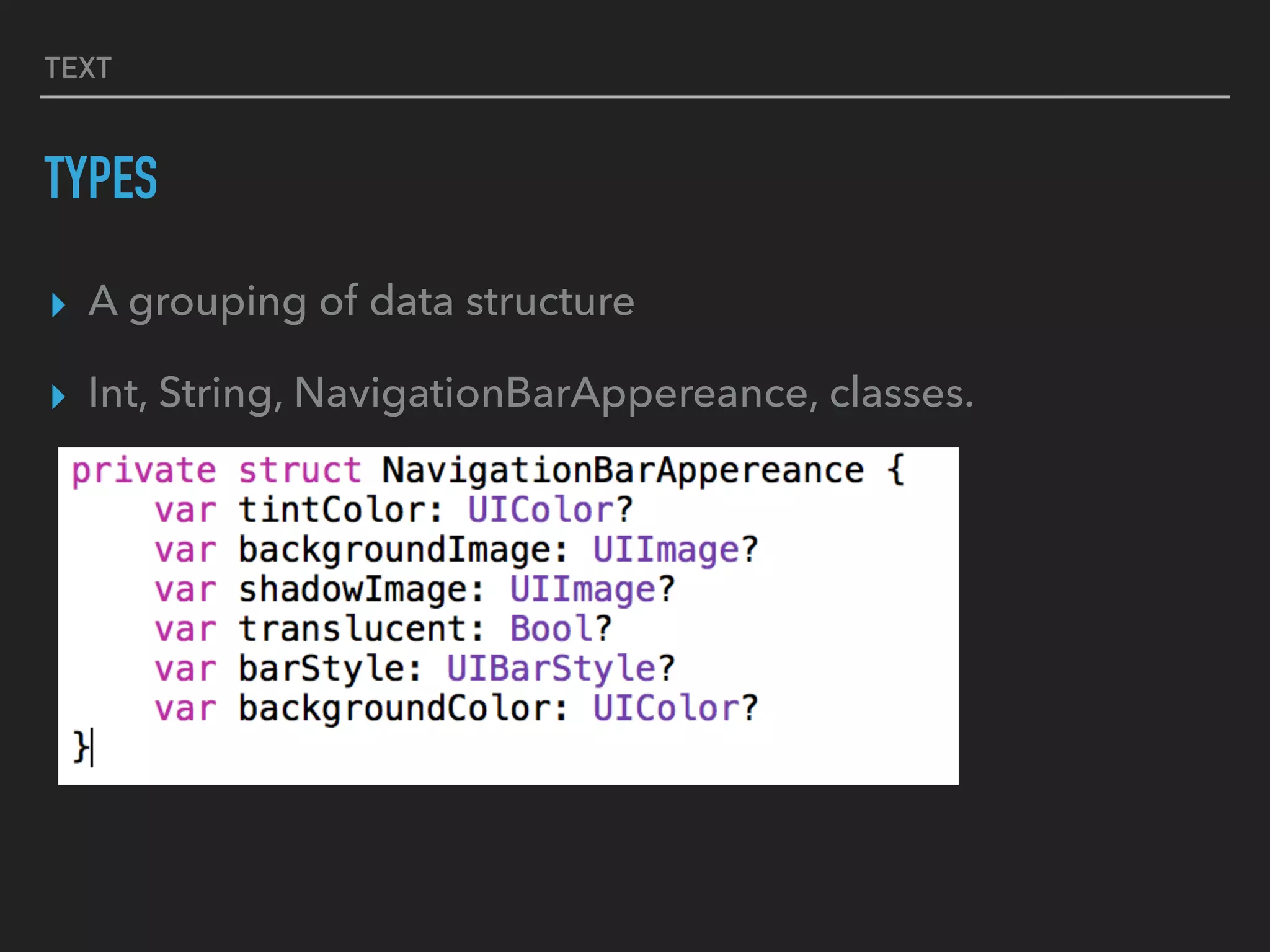Click the blue bullet arrow before "A grouping"
This screenshot has height=952, width=1270.
(x=58, y=305)
